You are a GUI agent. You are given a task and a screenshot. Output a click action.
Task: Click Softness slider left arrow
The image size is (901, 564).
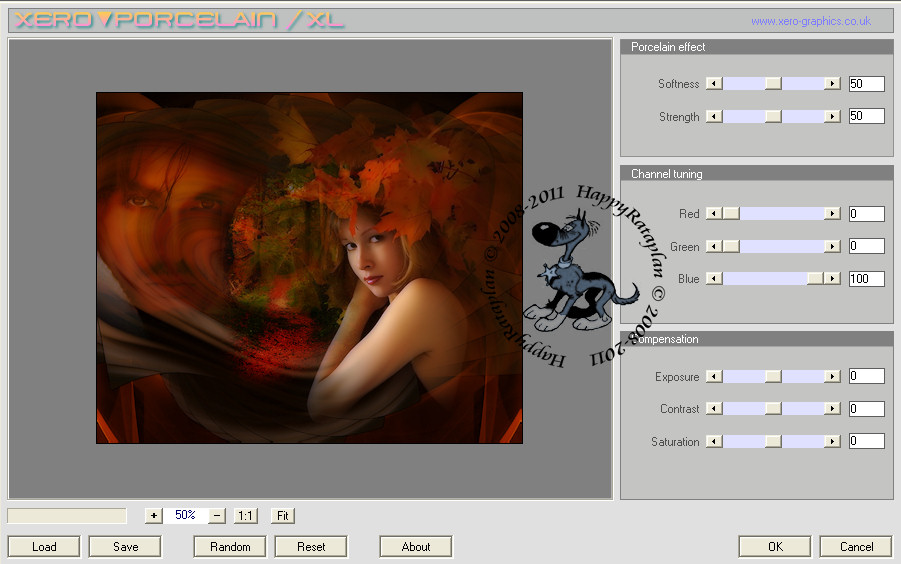714,84
